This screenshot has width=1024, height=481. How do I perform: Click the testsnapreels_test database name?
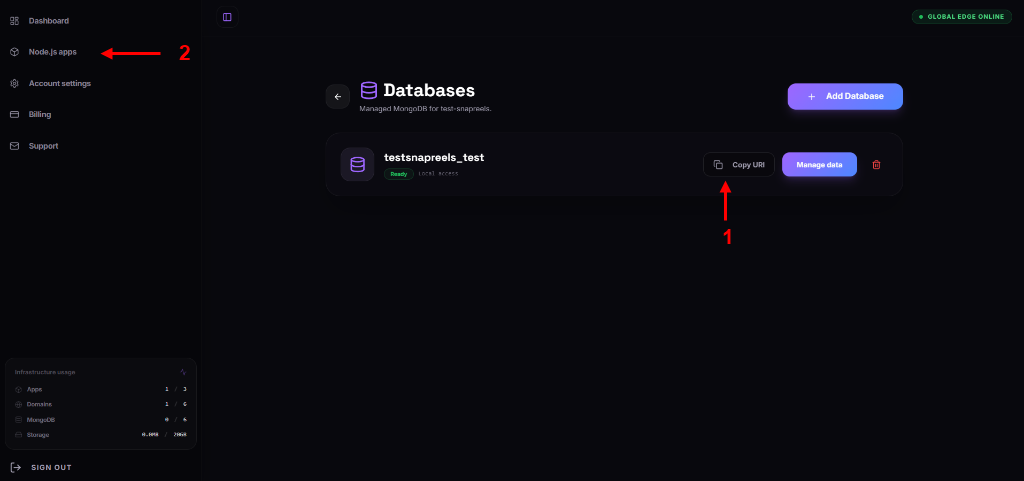pyautogui.click(x=434, y=157)
